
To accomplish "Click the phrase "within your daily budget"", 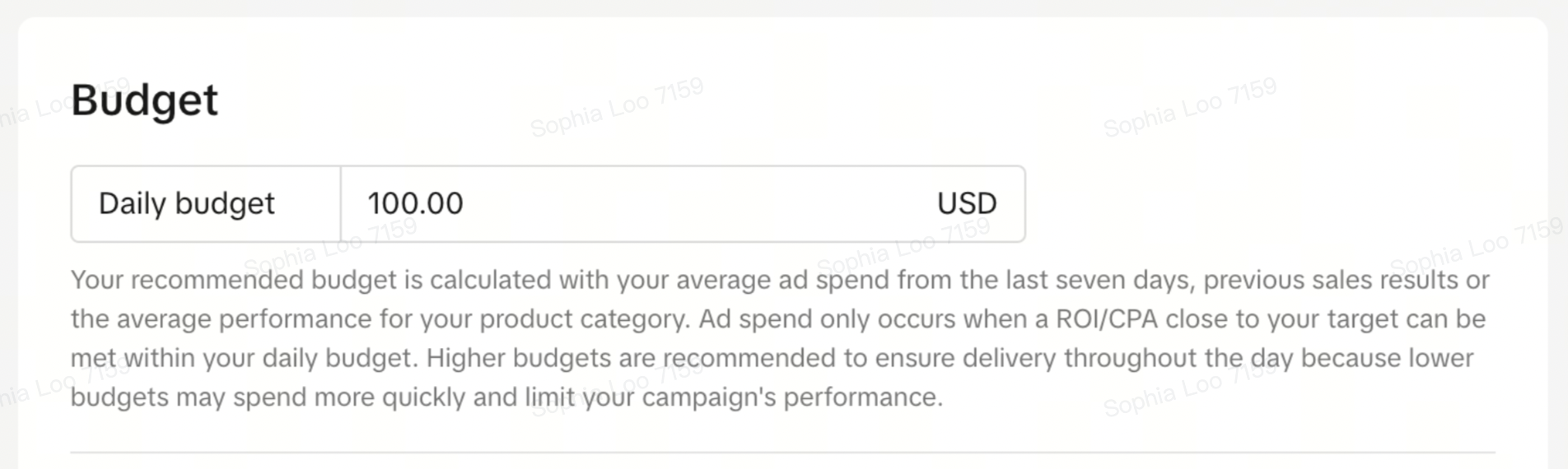I will point(267,359).
